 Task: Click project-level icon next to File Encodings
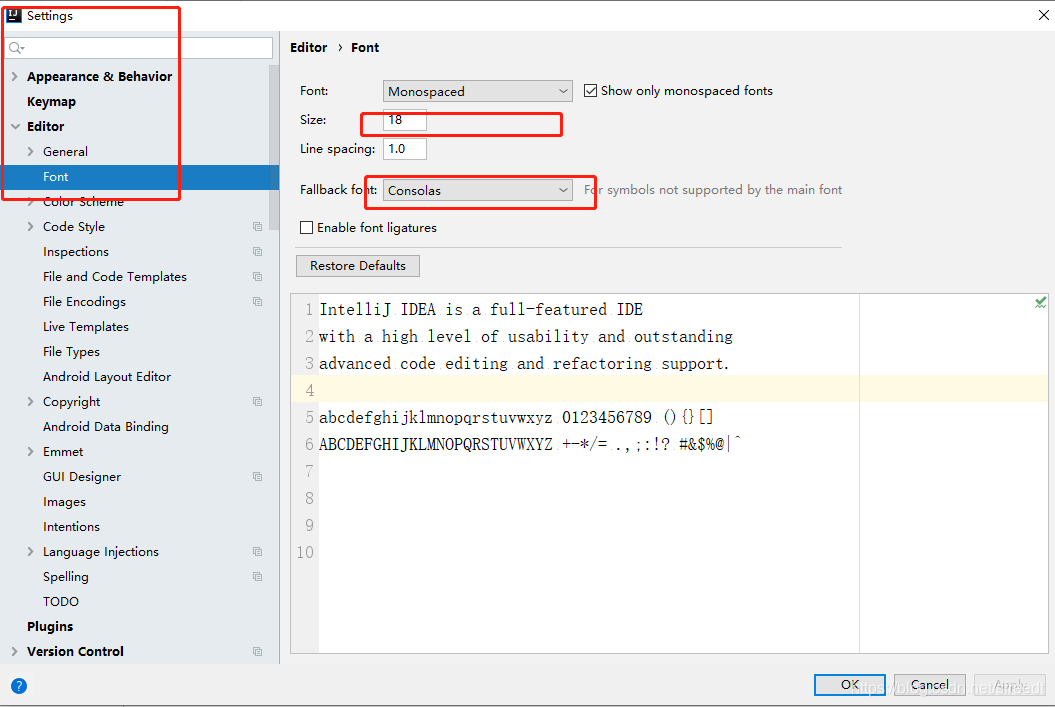click(x=257, y=301)
